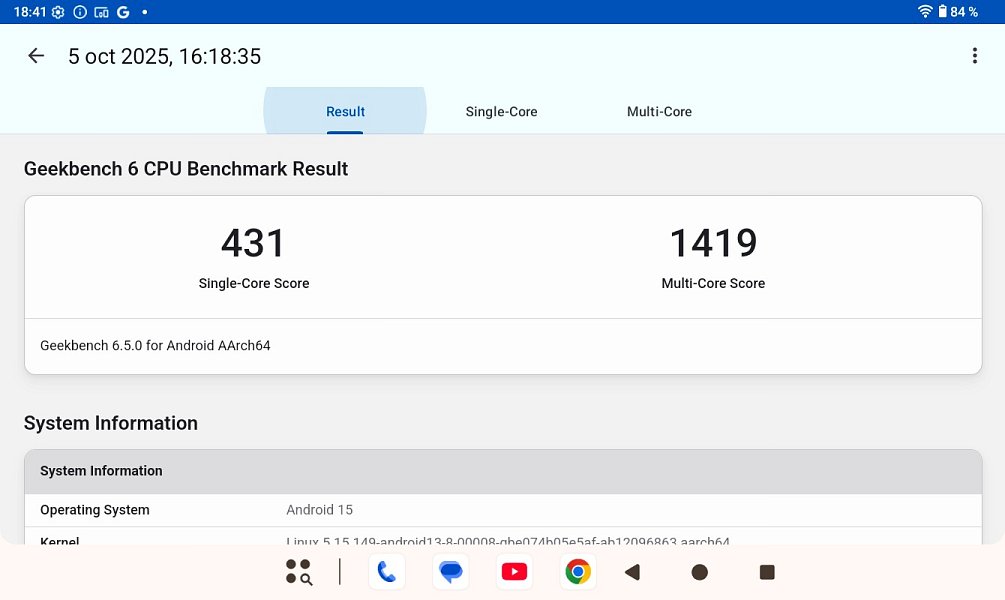Select the Result tab
This screenshot has width=1005, height=600.
coord(345,112)
